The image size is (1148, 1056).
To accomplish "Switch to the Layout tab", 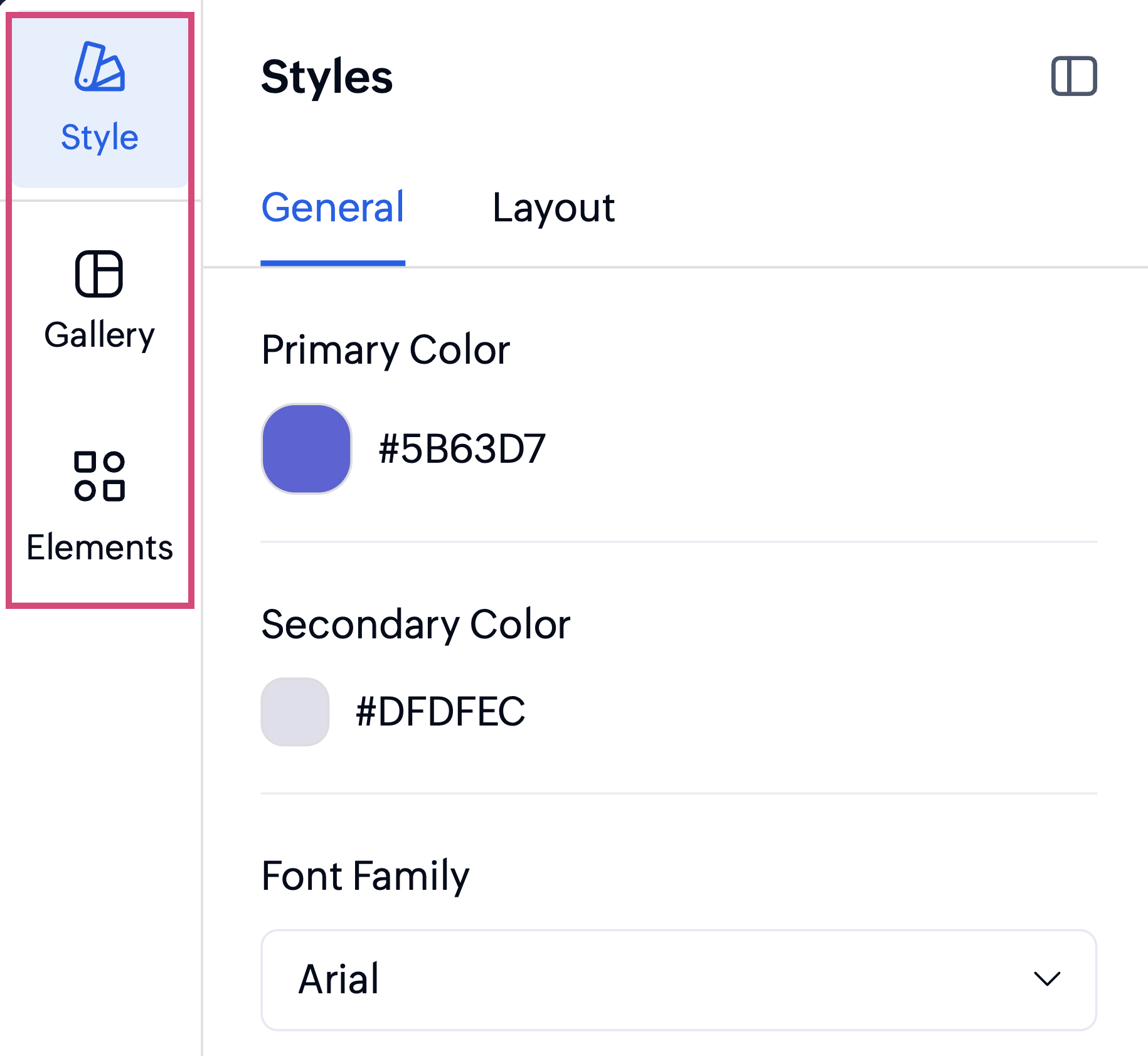I will pyautogui.click(x=553, y=208).
